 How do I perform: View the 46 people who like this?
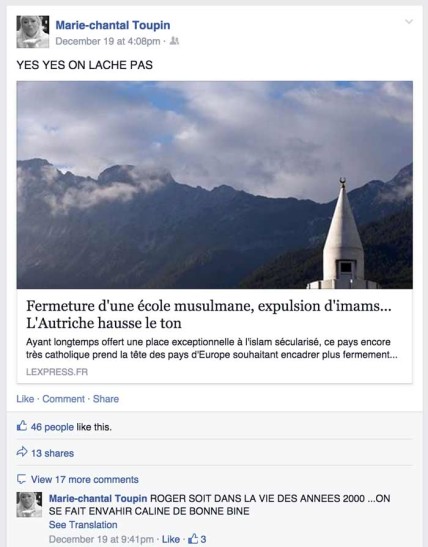(x=52, y=427)
